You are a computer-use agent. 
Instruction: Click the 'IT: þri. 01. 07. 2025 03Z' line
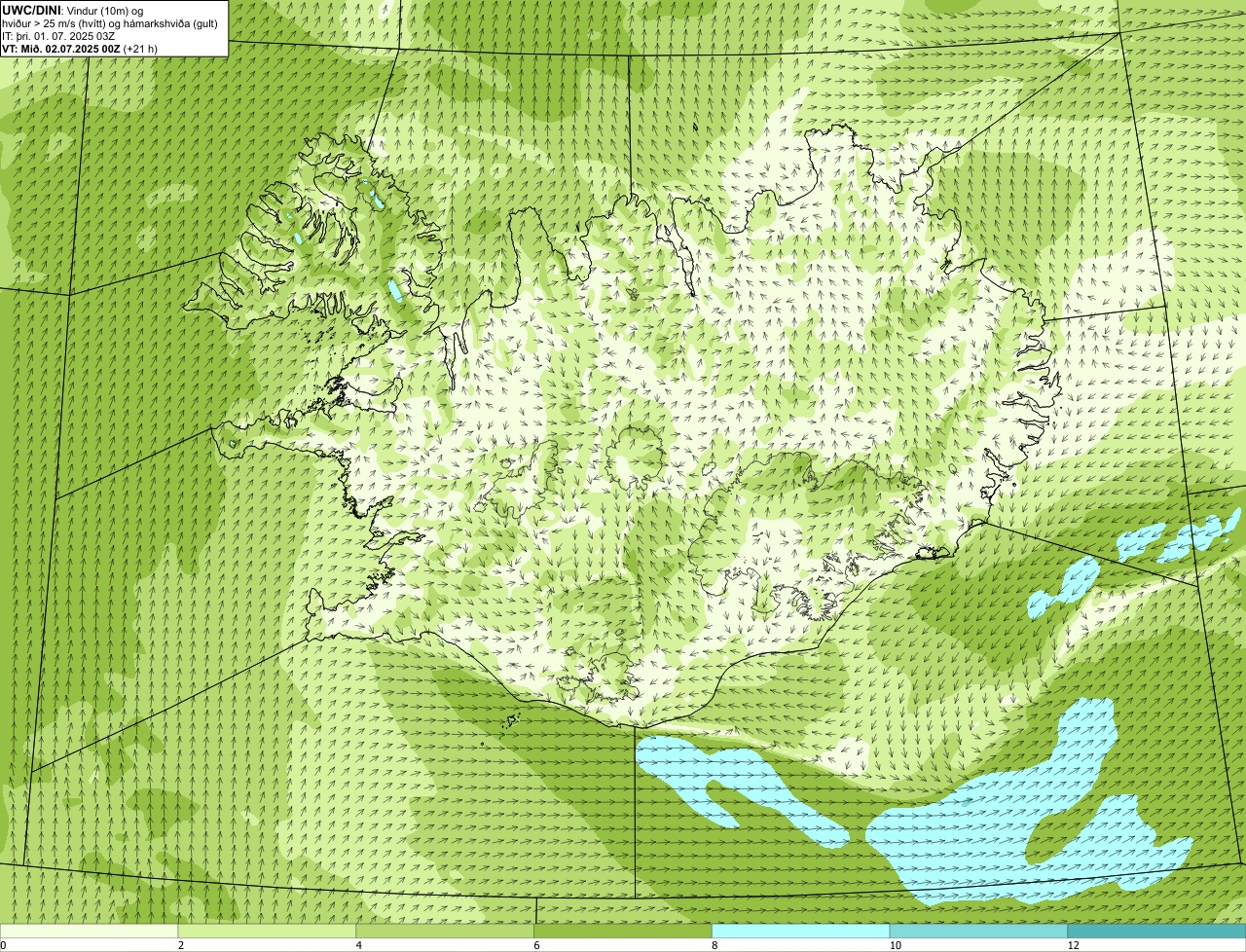[58, 35]
